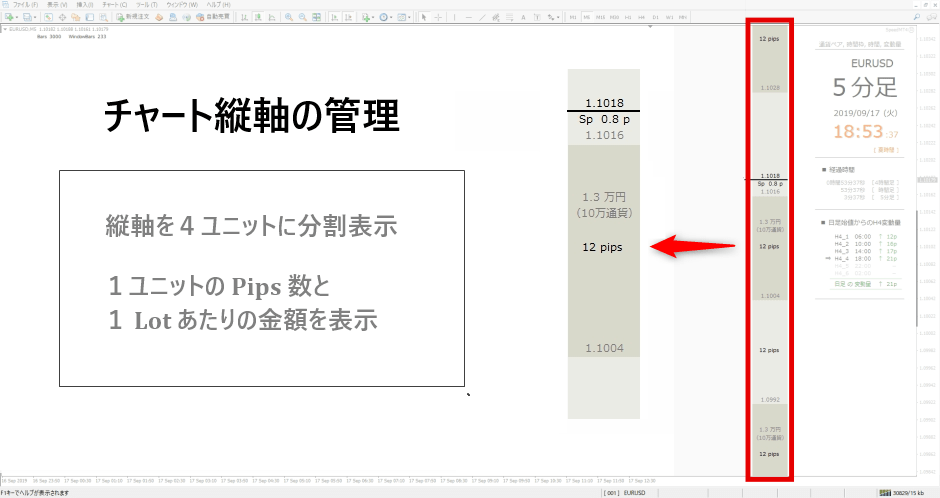Screen dimensions: 940x498
Task: Select the crosshair tool
Action: click(x=438, y=17)
